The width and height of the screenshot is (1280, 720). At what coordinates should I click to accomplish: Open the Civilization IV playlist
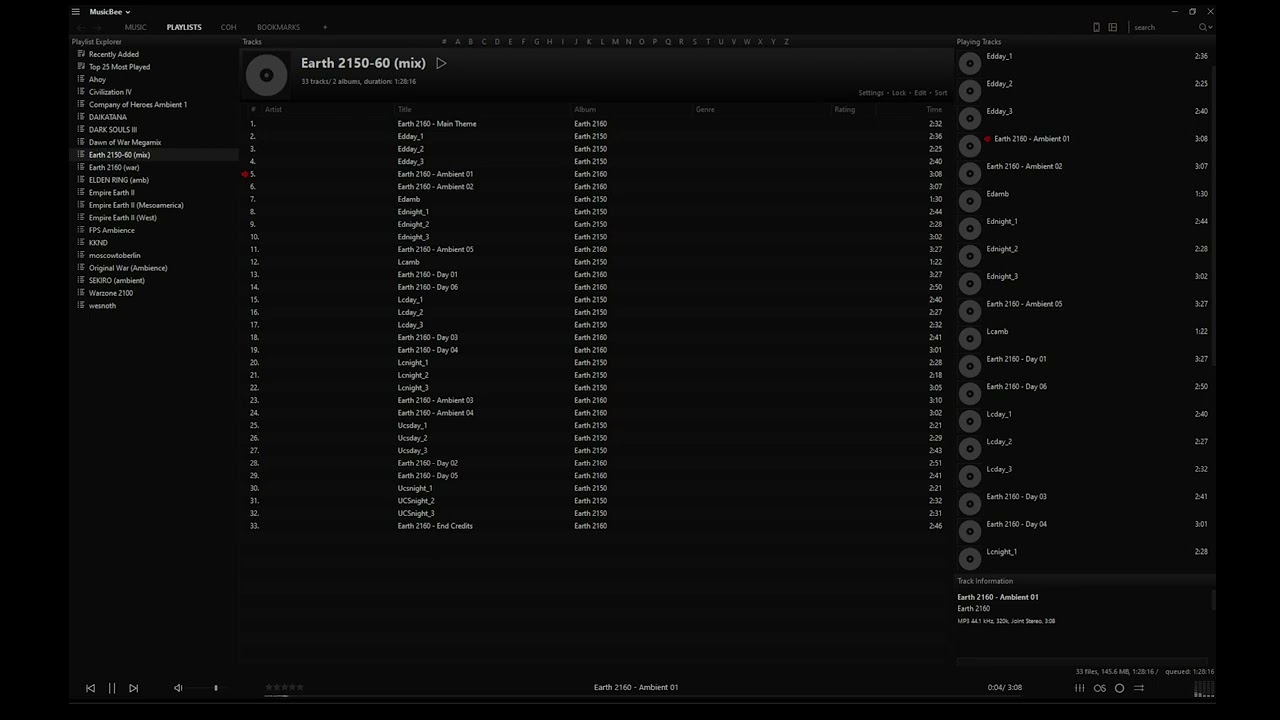tap(110, 92)
